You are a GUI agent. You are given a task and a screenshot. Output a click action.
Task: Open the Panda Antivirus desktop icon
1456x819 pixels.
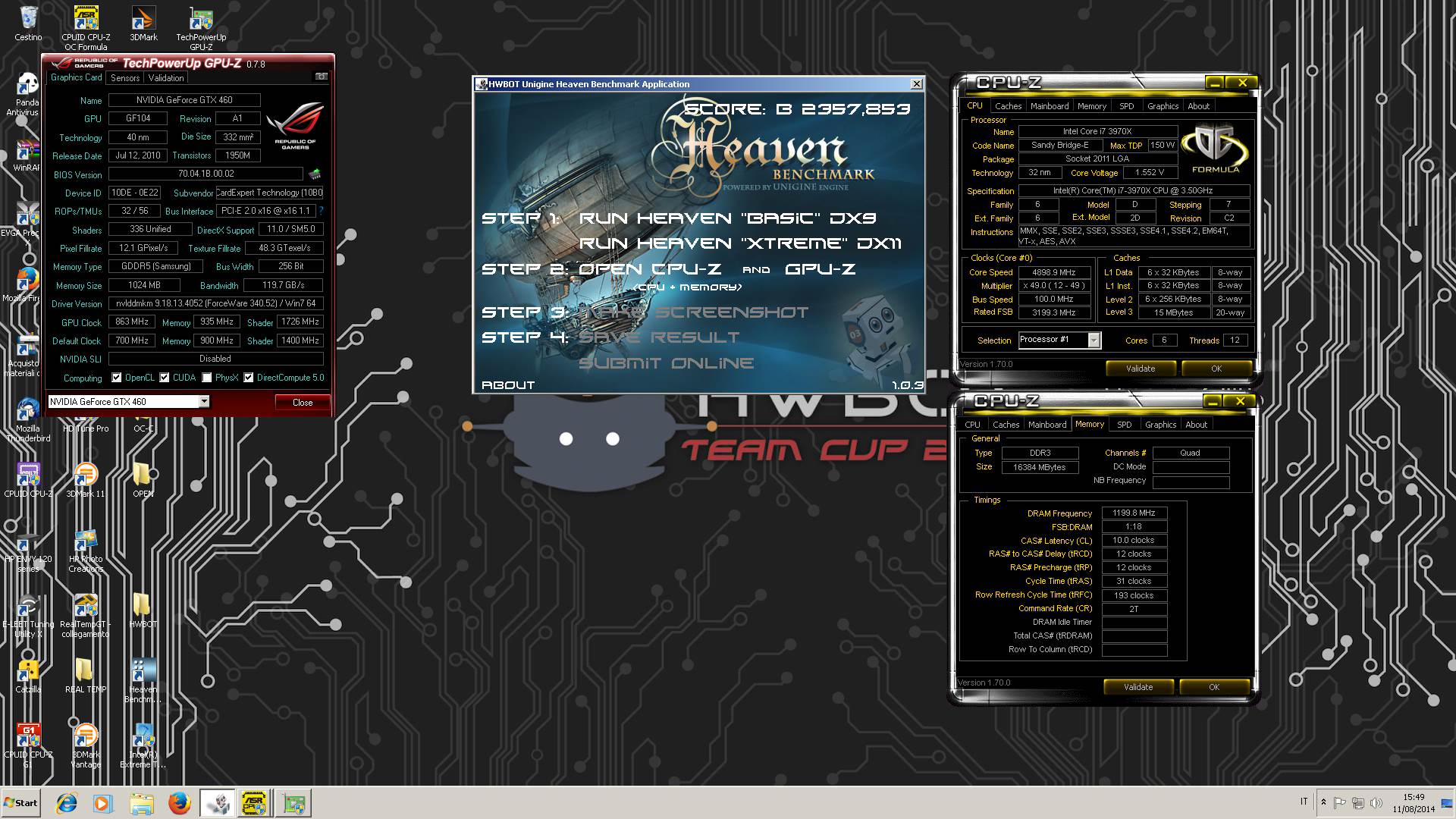point(27,95)
